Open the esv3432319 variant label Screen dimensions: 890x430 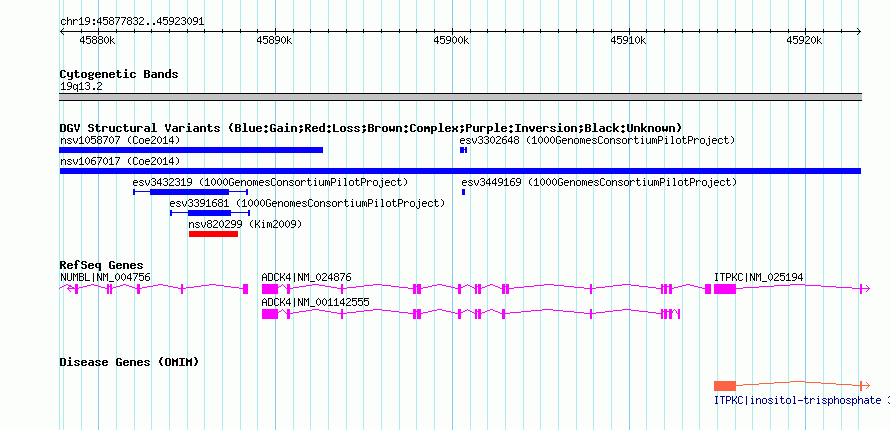tap(270, 182)
